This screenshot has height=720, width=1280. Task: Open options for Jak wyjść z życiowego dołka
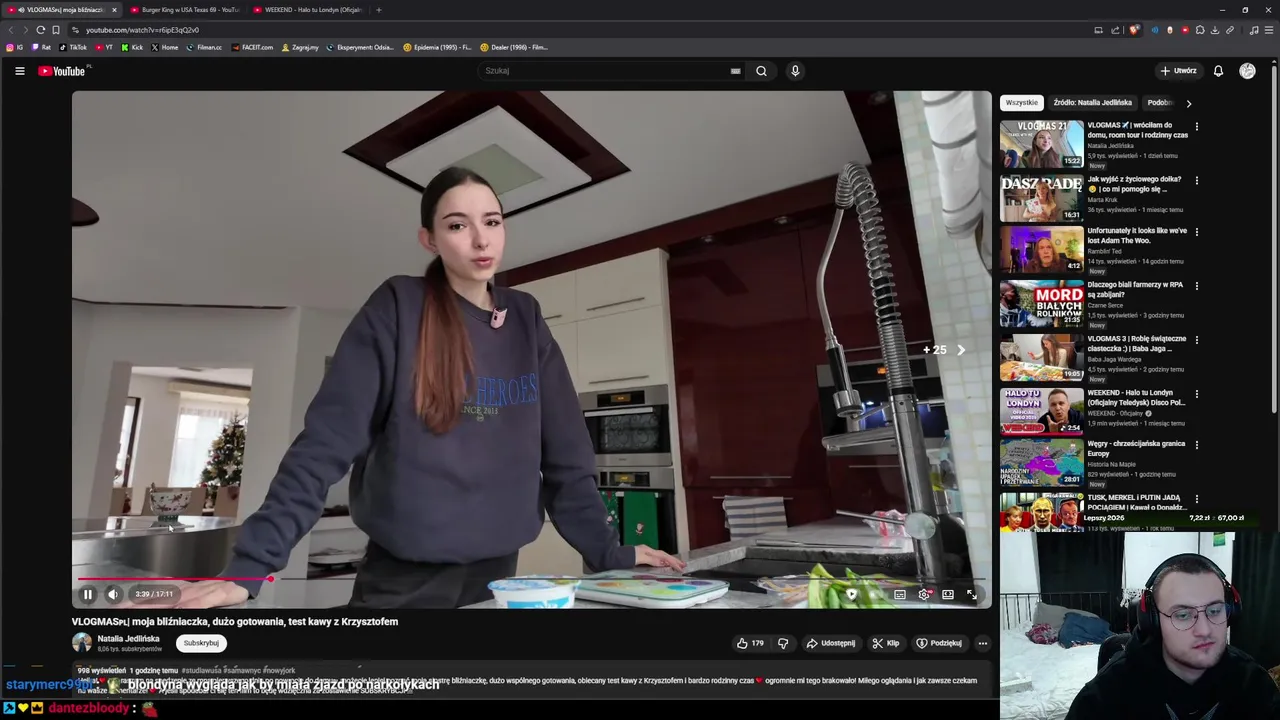pos(1196,181)
